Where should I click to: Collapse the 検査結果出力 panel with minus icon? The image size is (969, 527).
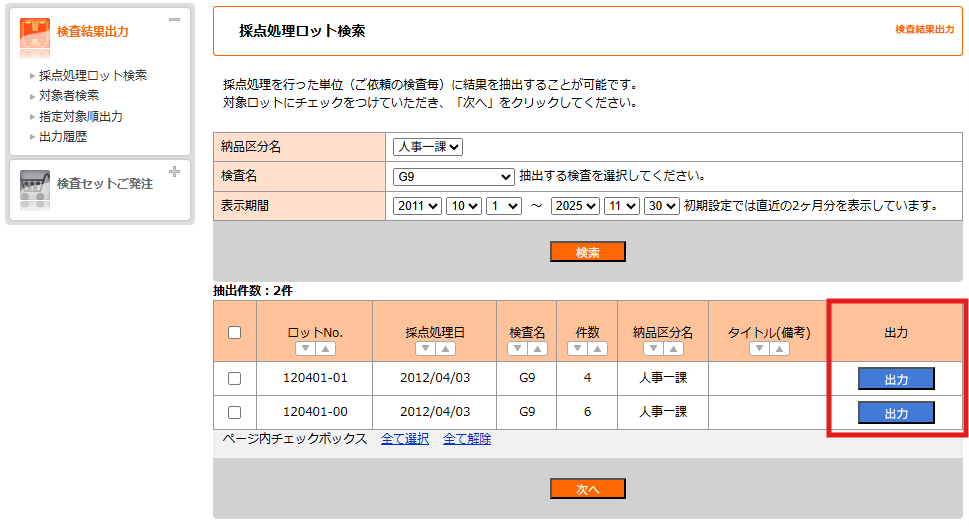coord(175,19)
